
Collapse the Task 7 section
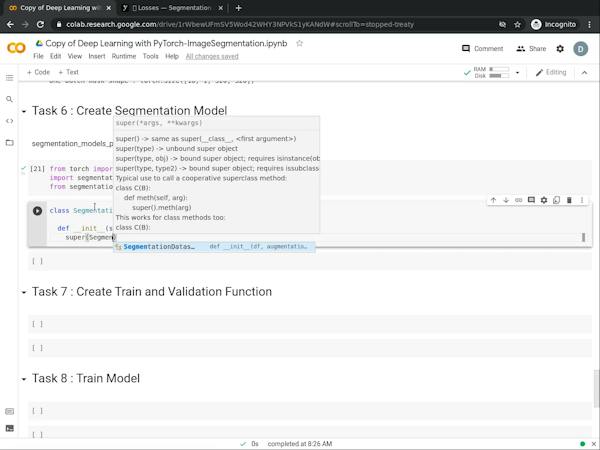coord(24,292)
